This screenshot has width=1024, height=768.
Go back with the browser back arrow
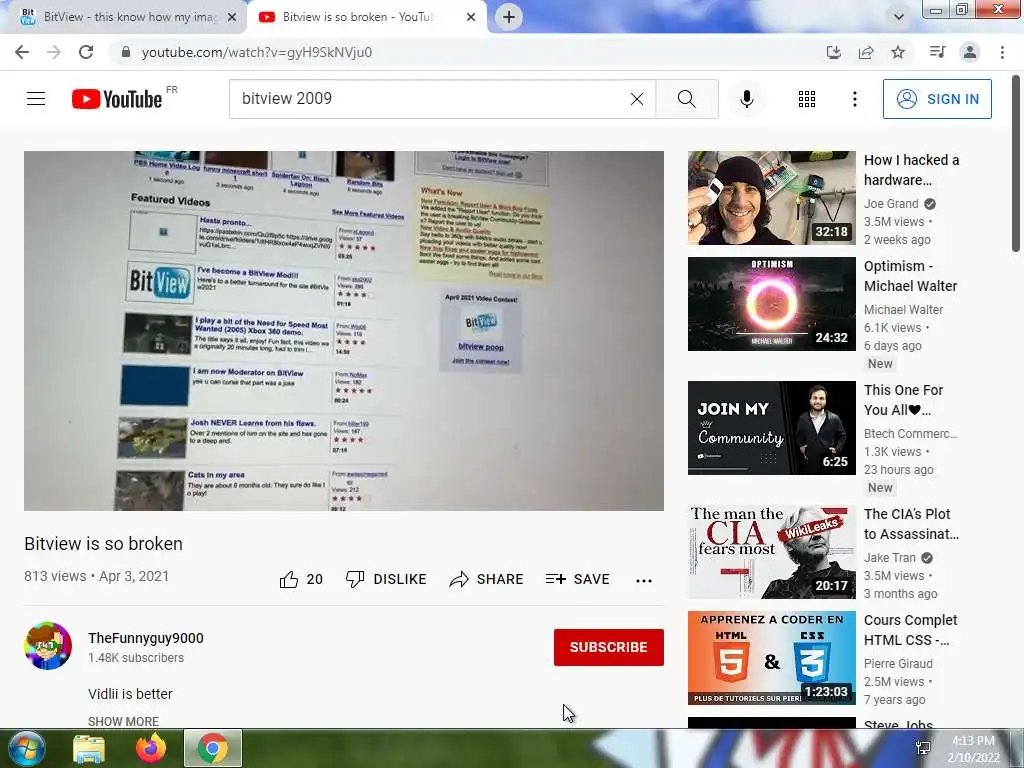tap(22, 52)
